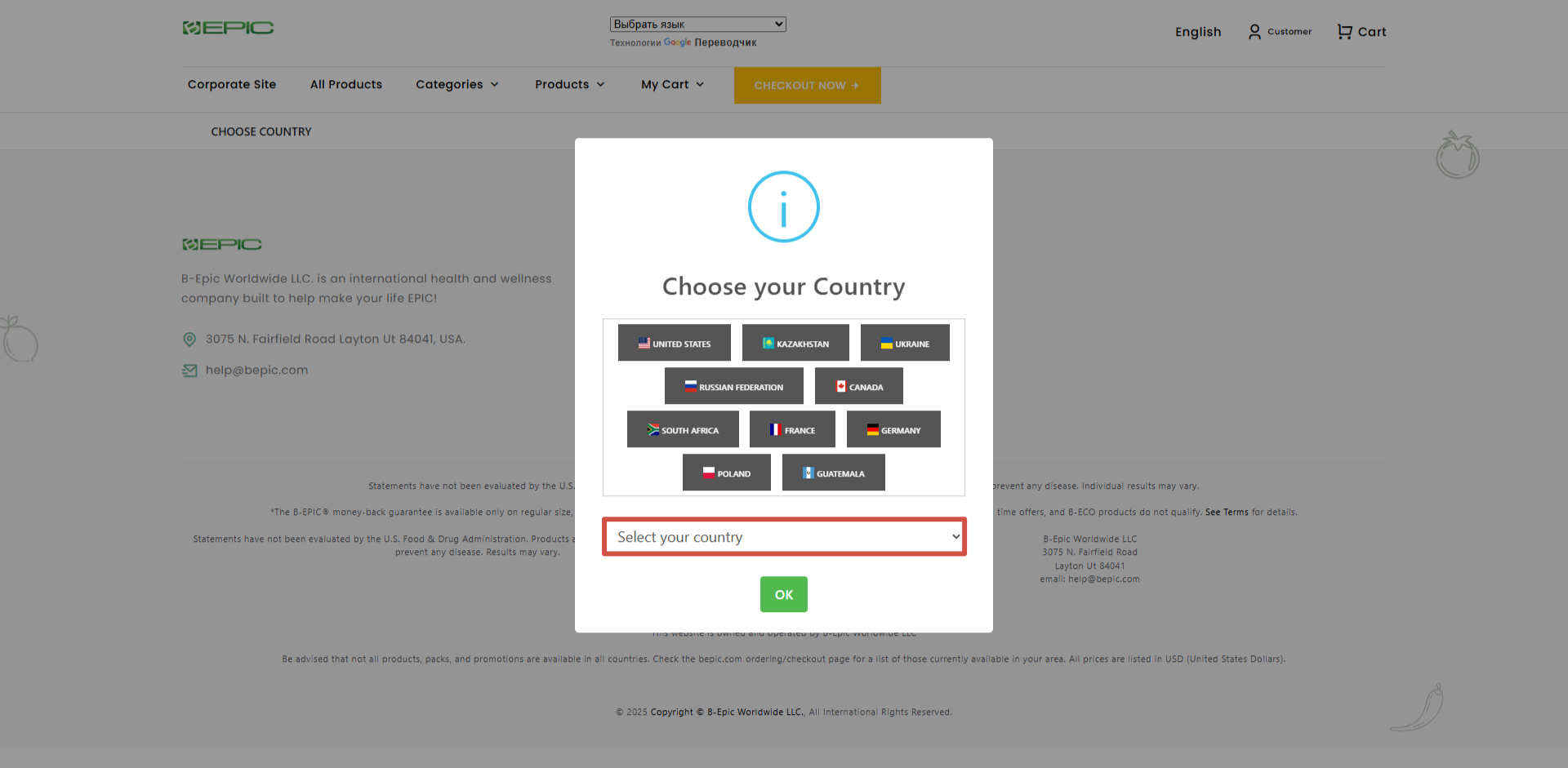
Task: Click the footer email help@bepic.com line
Action: coord(1089,579)
